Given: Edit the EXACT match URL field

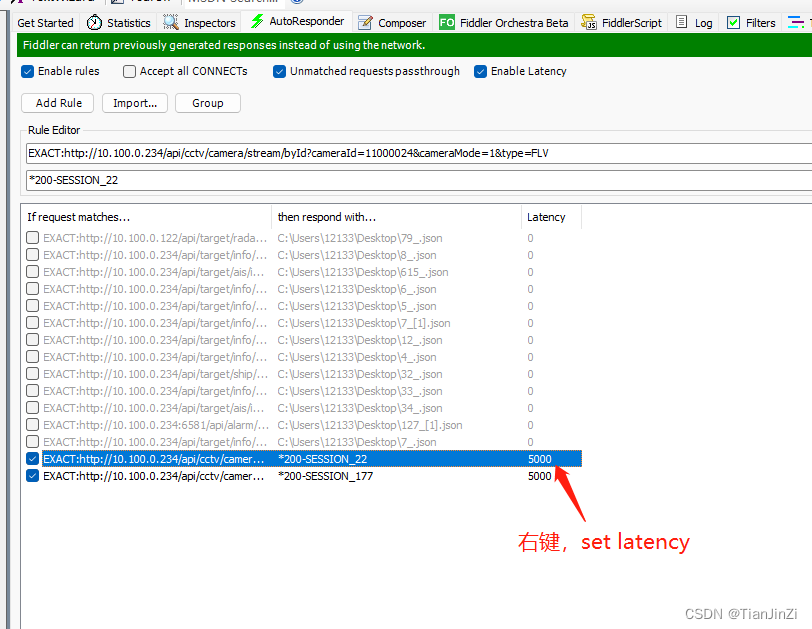Looking at the screenshot, I should [418, 153].
